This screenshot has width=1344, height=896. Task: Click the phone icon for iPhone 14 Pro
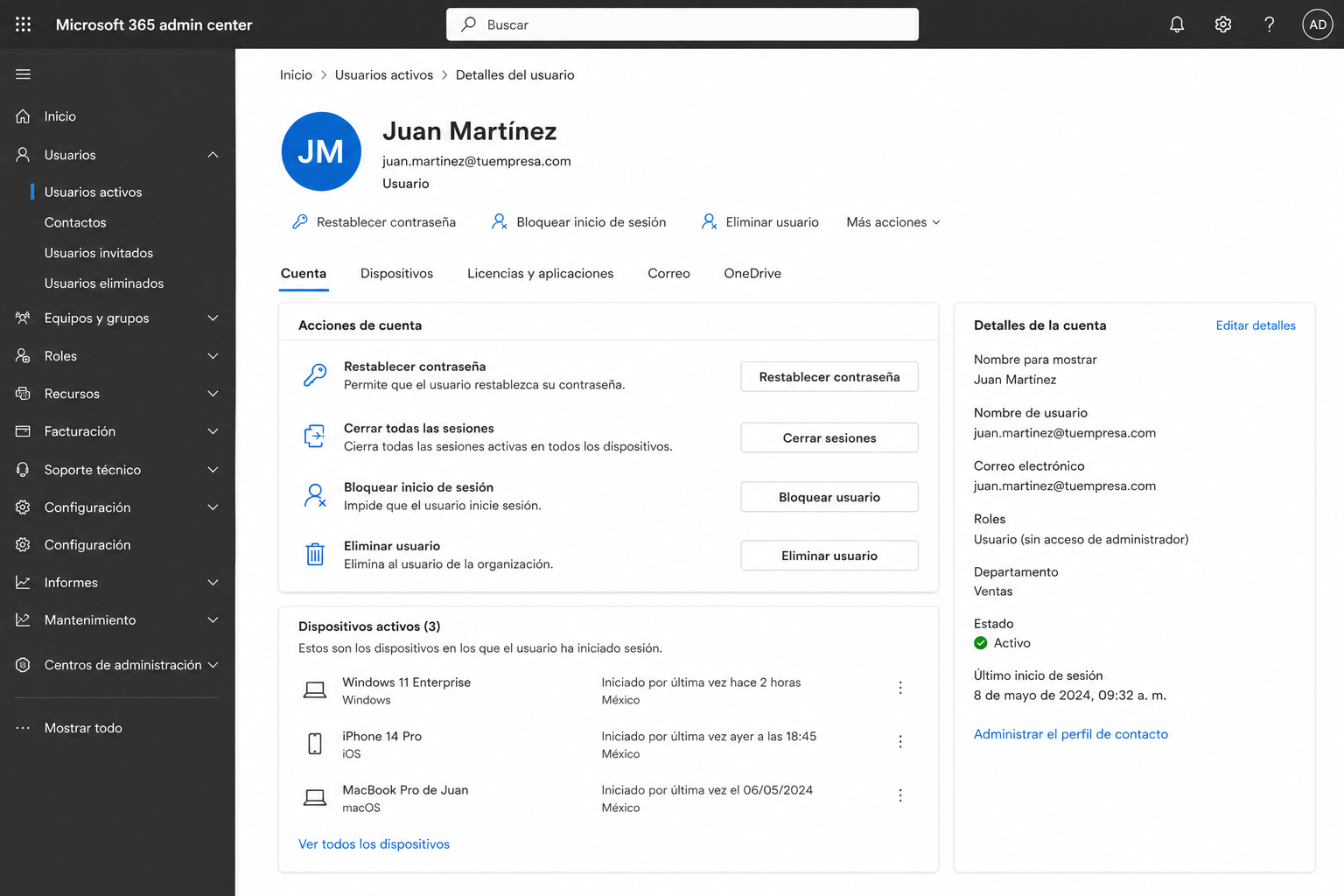315,744
